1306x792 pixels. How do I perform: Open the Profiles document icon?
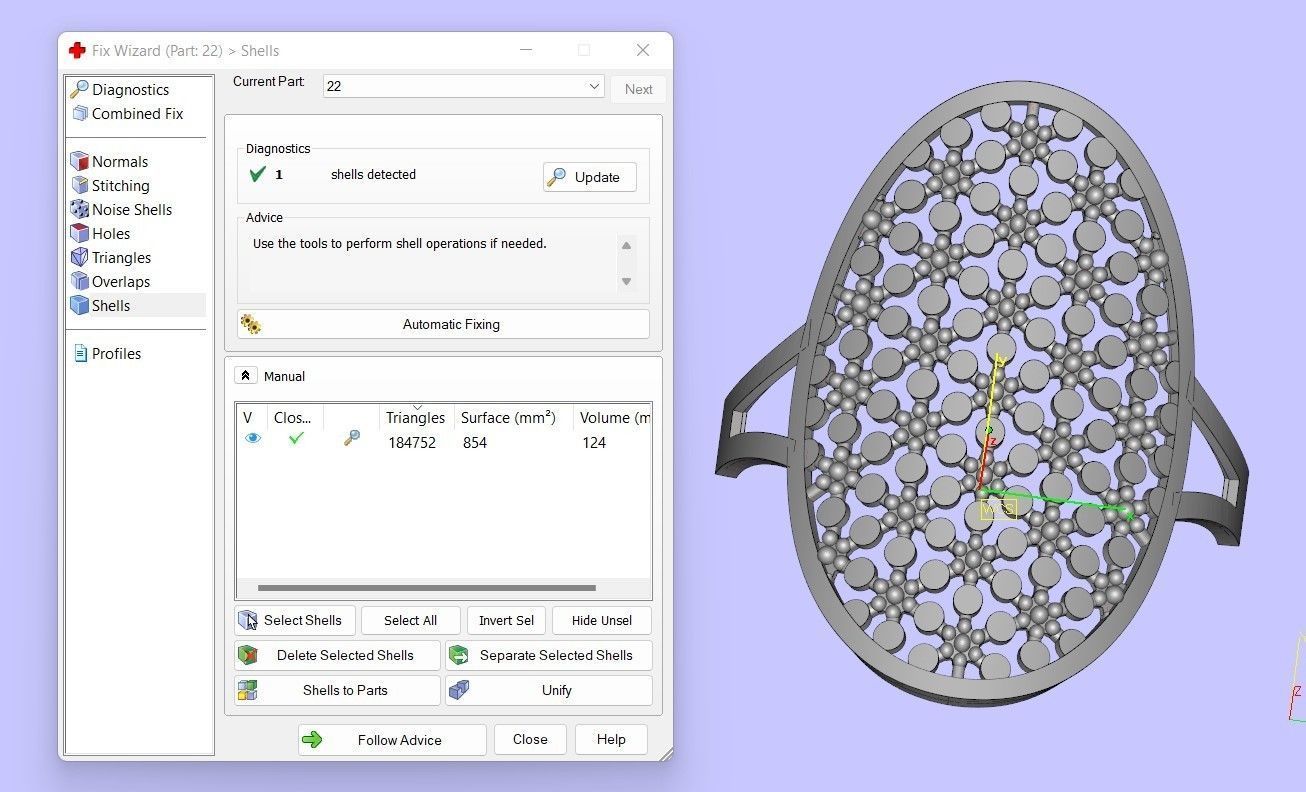click(x=80, y=354)
